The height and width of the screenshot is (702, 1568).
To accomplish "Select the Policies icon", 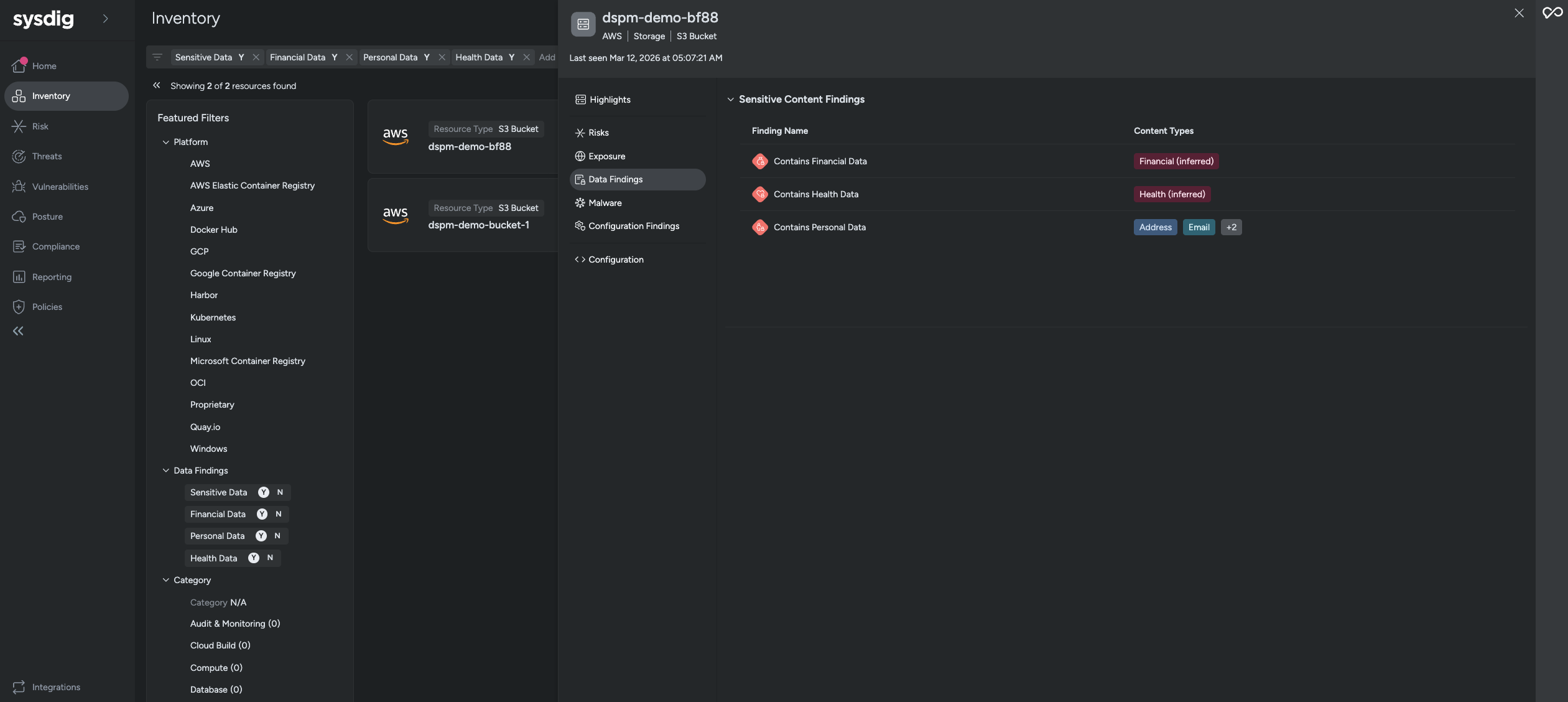I will tap(19, 306).
